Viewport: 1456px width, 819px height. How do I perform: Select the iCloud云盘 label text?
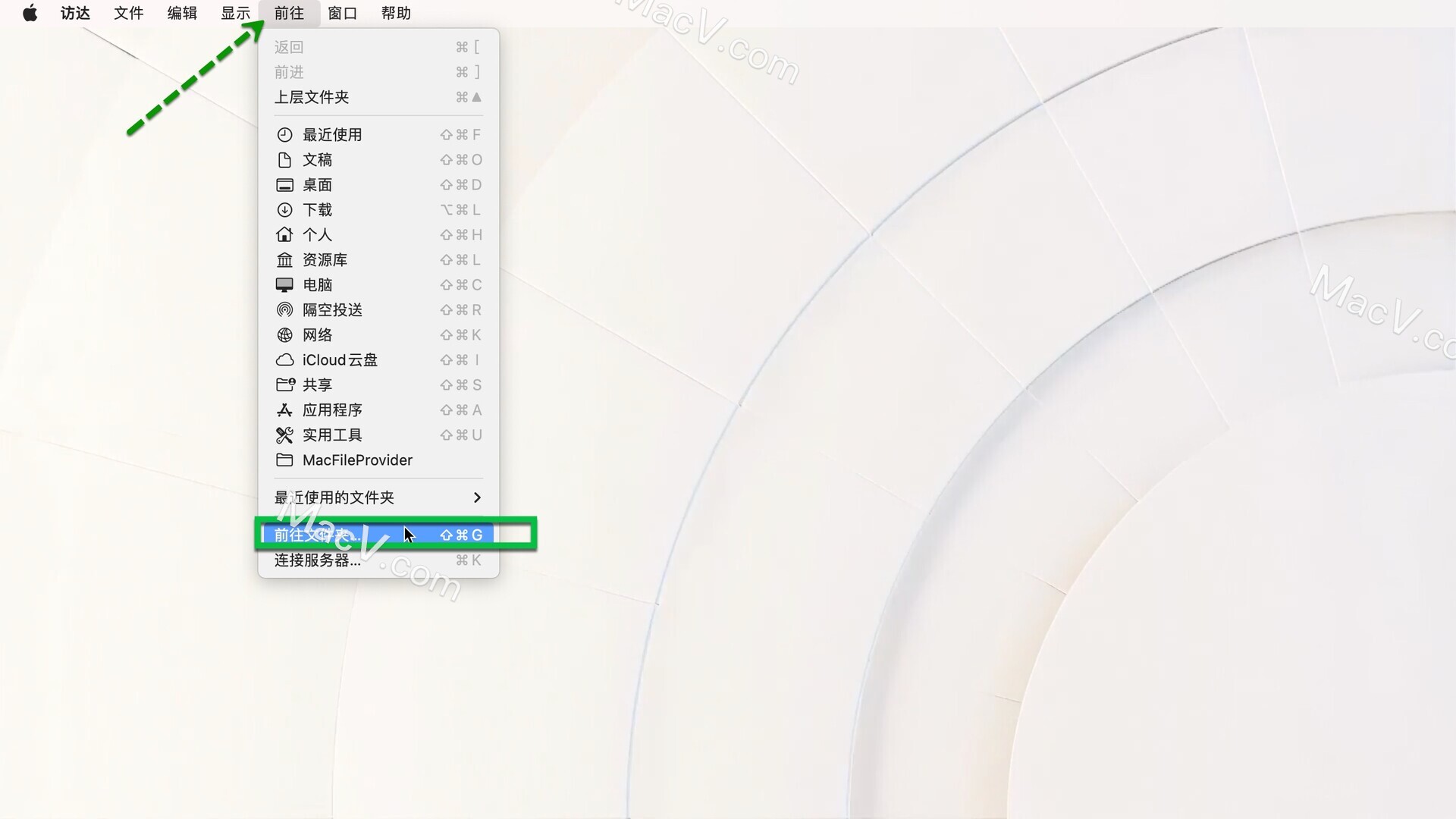click(x=340, y=360)
